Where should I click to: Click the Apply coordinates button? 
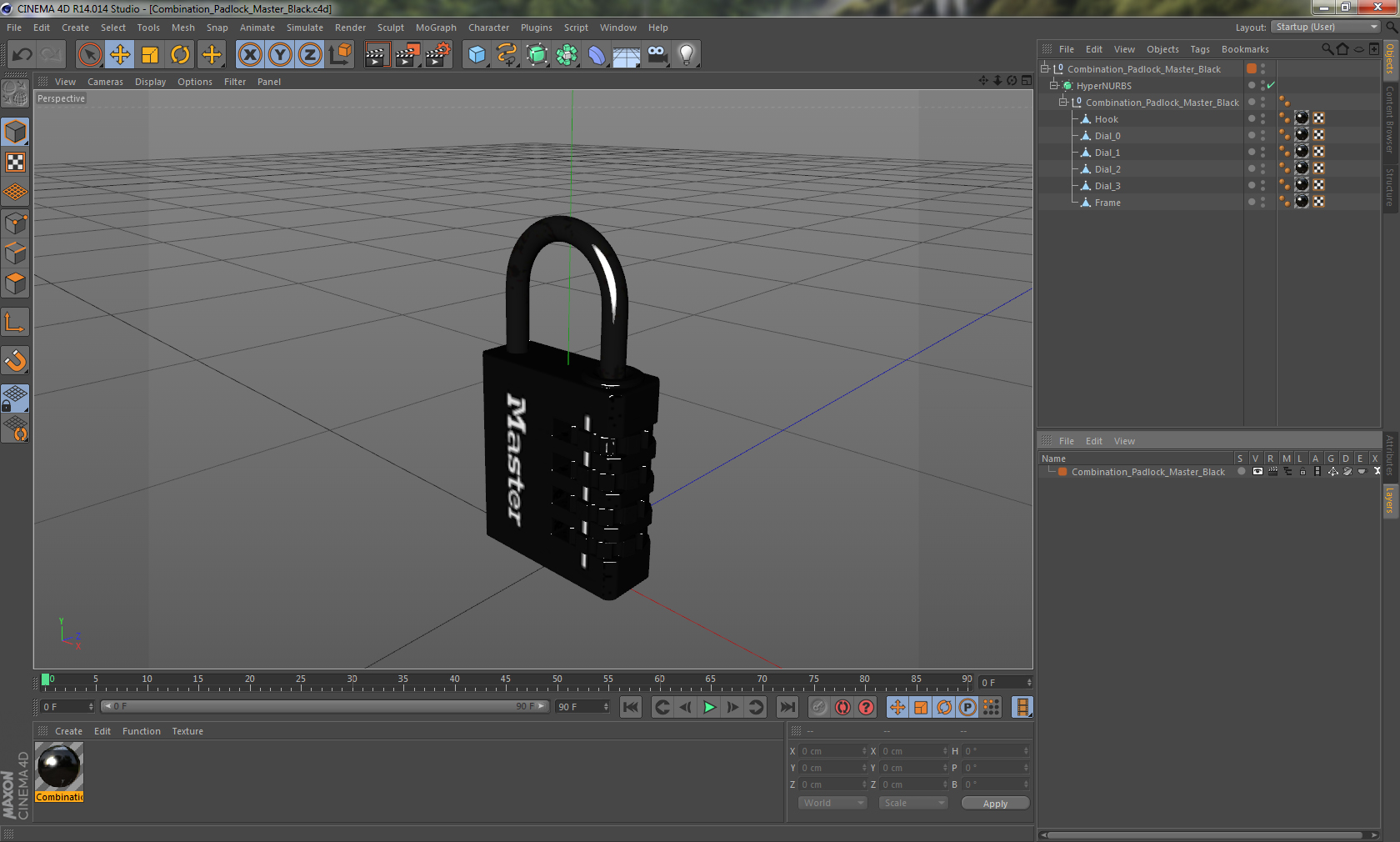coord(995,804)
